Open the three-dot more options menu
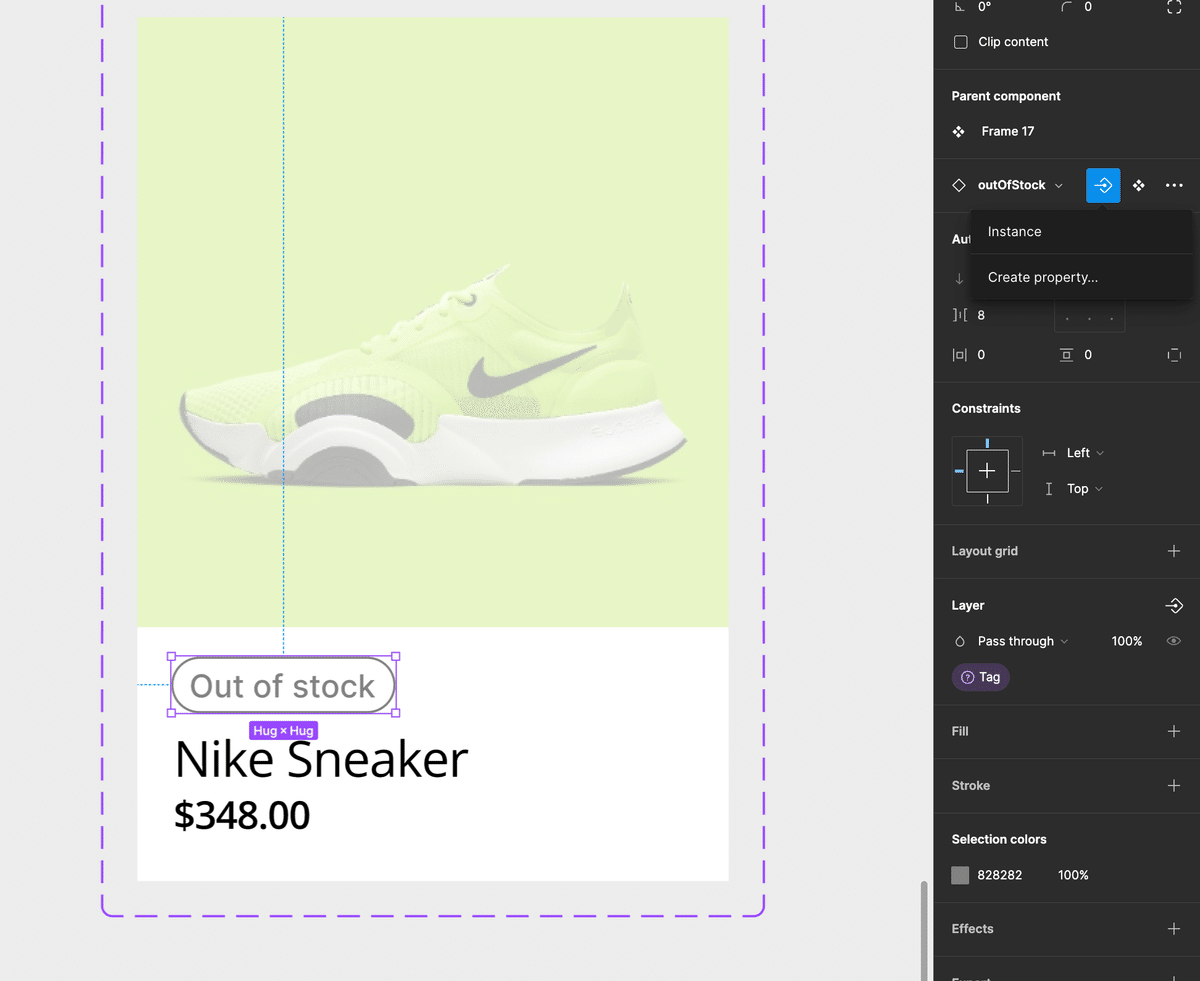Screen dimensions: 1200x981 1174,185
